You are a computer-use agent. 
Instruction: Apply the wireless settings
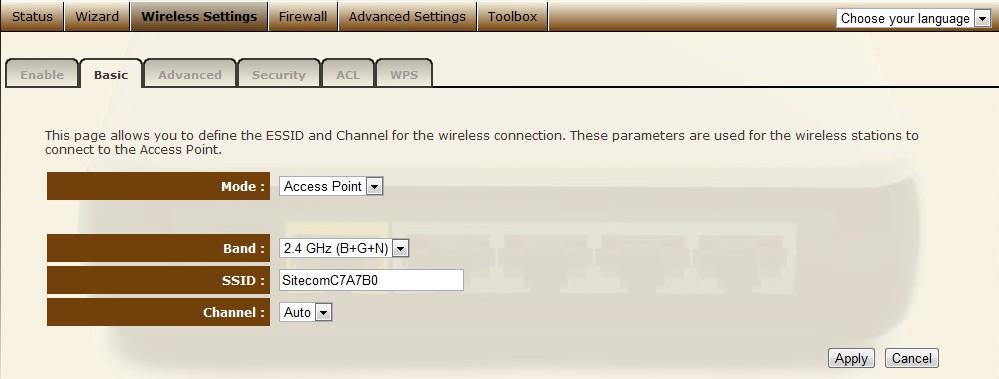[x=851, y=358]
